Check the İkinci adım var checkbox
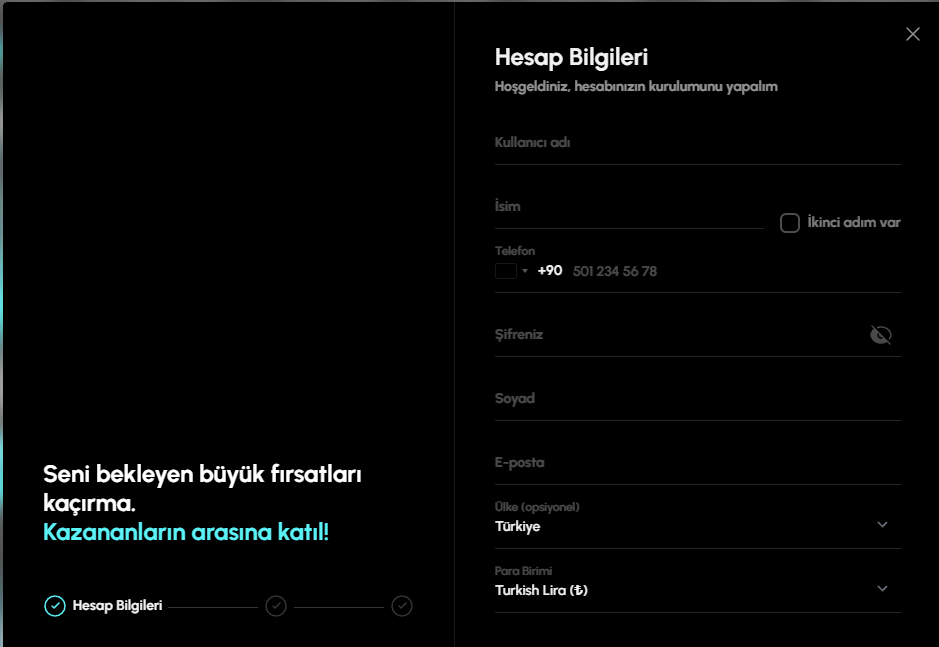The width and height of the screenshot is (939, 647). (x=789, y=223)
